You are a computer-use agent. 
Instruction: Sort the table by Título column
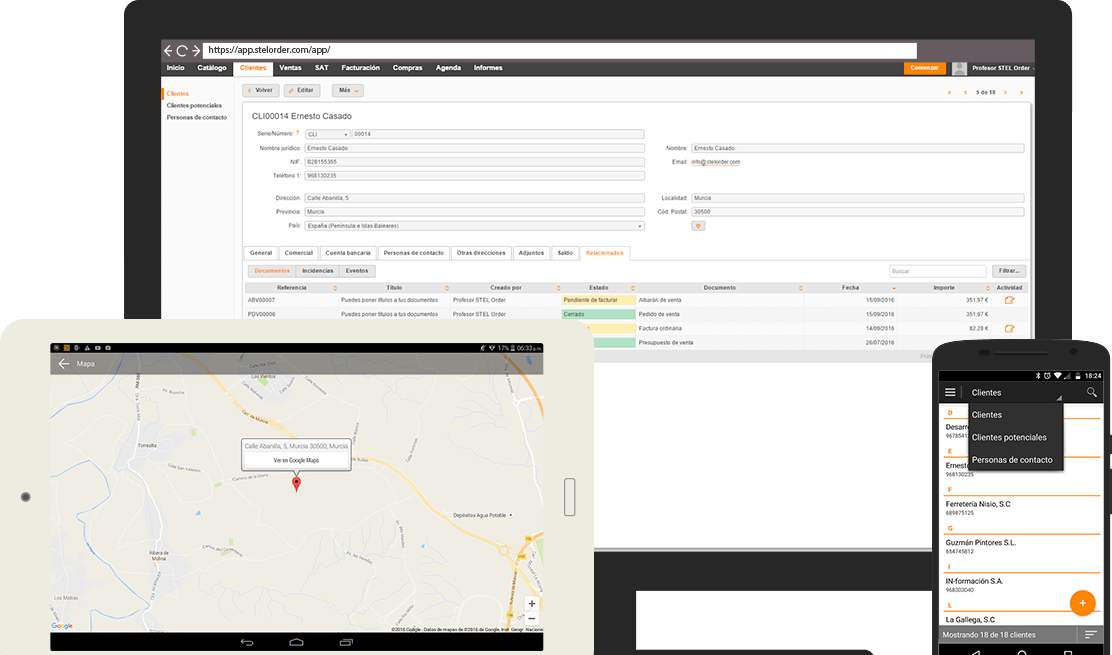(447, 289)
